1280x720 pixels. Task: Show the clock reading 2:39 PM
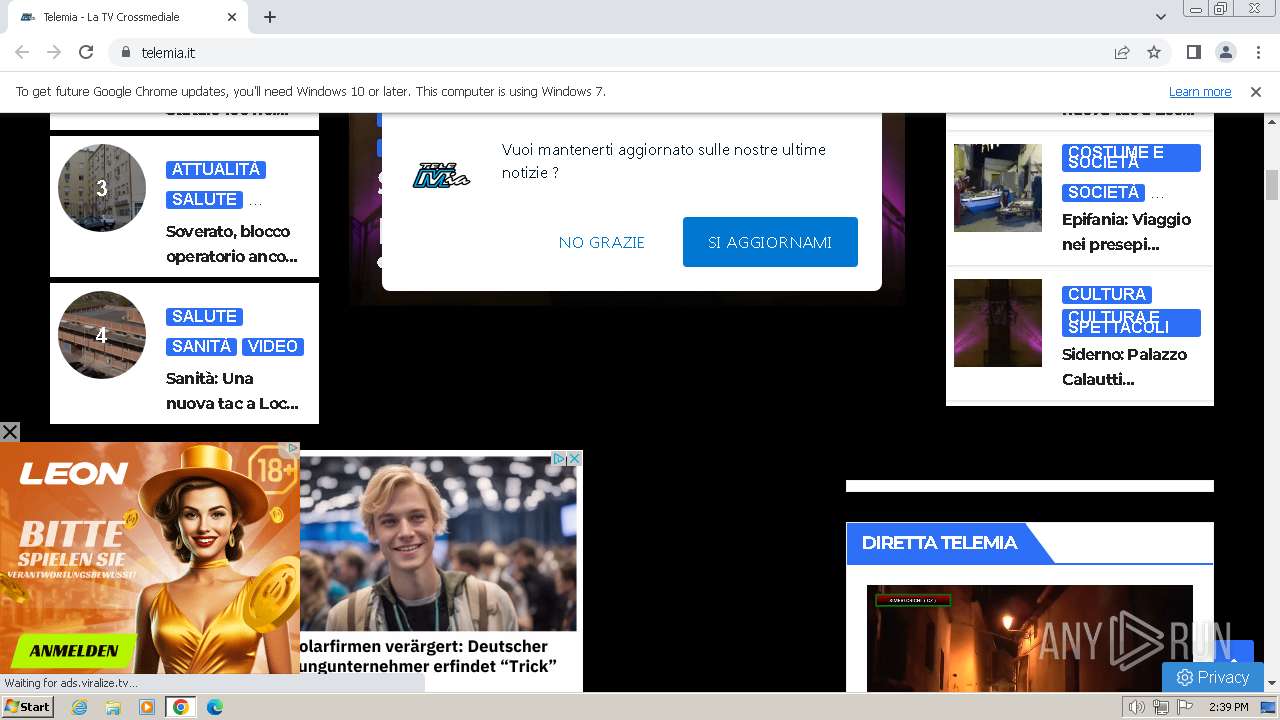coord(1228,707)
